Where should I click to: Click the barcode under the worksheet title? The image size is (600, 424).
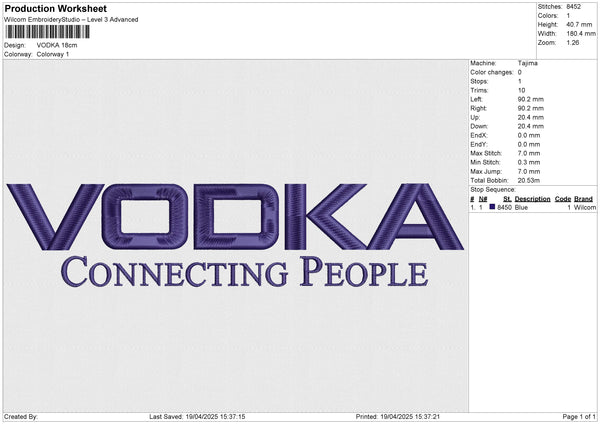[x=46, y=32]
